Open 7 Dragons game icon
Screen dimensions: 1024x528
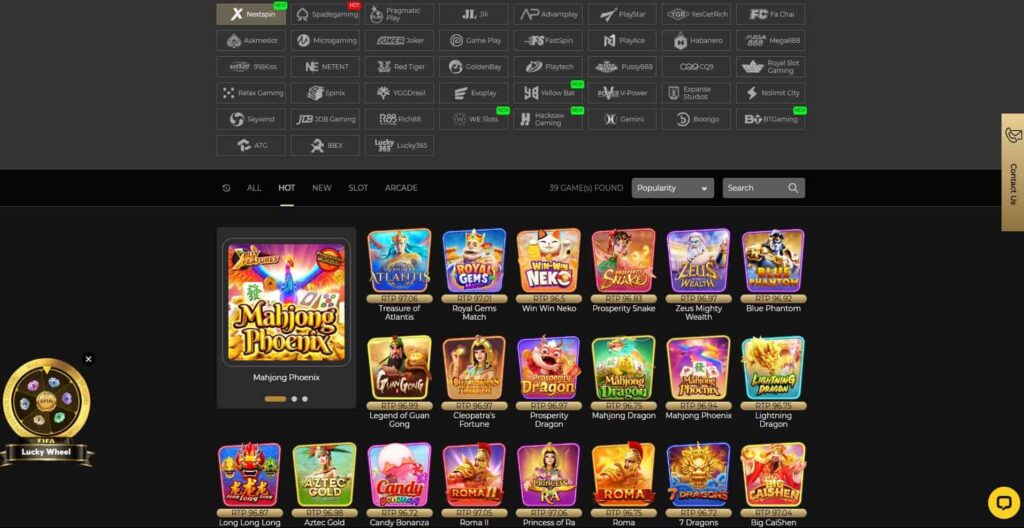[x=698, y=474]
